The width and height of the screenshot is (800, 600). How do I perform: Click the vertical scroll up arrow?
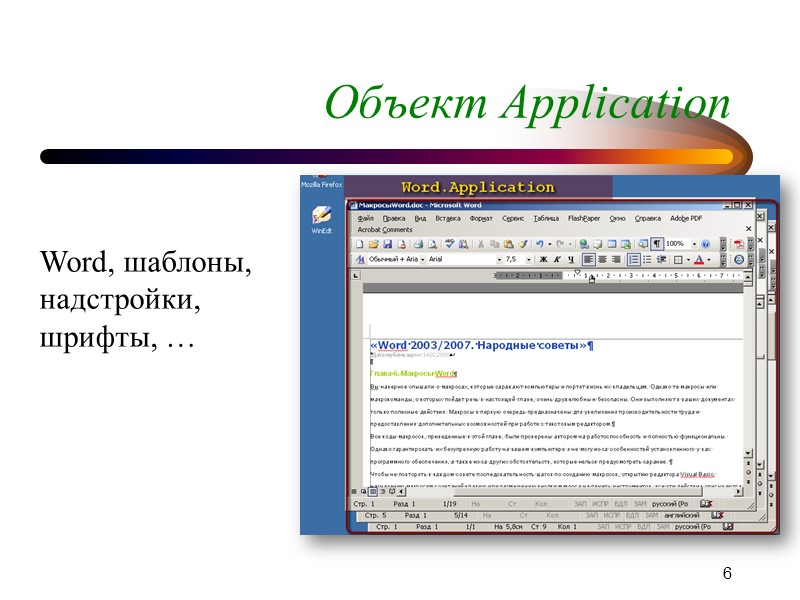pos(747,276)
